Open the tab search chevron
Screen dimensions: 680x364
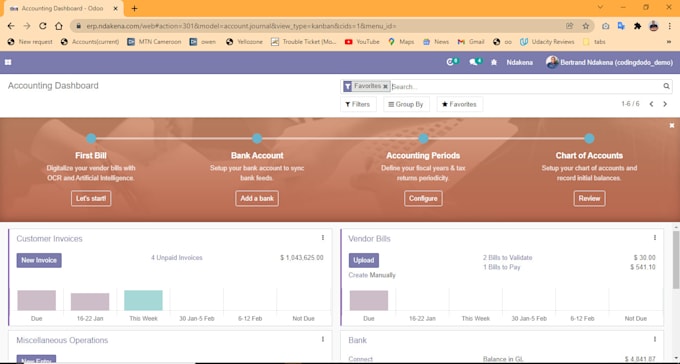[600, 7]
